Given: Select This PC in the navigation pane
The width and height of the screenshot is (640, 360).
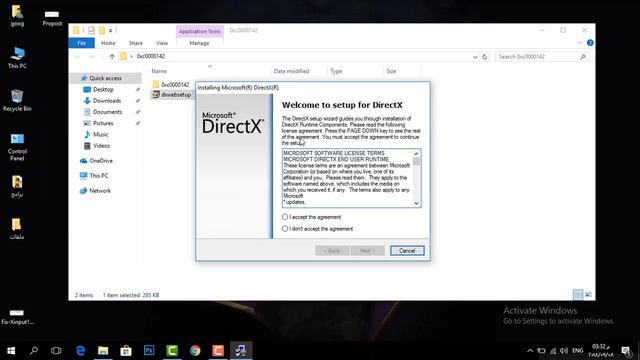Looking at the screenshot, I should coord(98,176).
